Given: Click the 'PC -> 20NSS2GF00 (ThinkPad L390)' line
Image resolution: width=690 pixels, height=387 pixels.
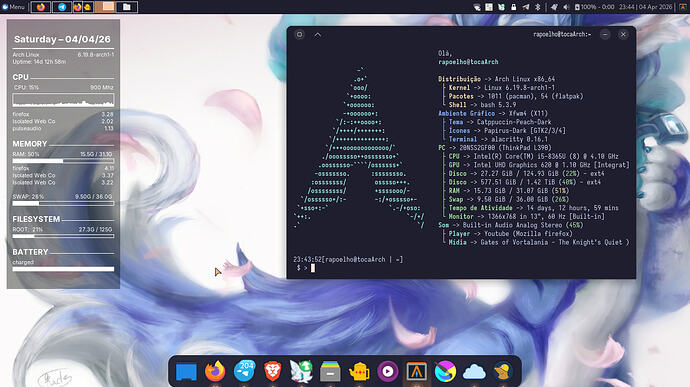Looking at the screenshot, I should coord(495,148).
